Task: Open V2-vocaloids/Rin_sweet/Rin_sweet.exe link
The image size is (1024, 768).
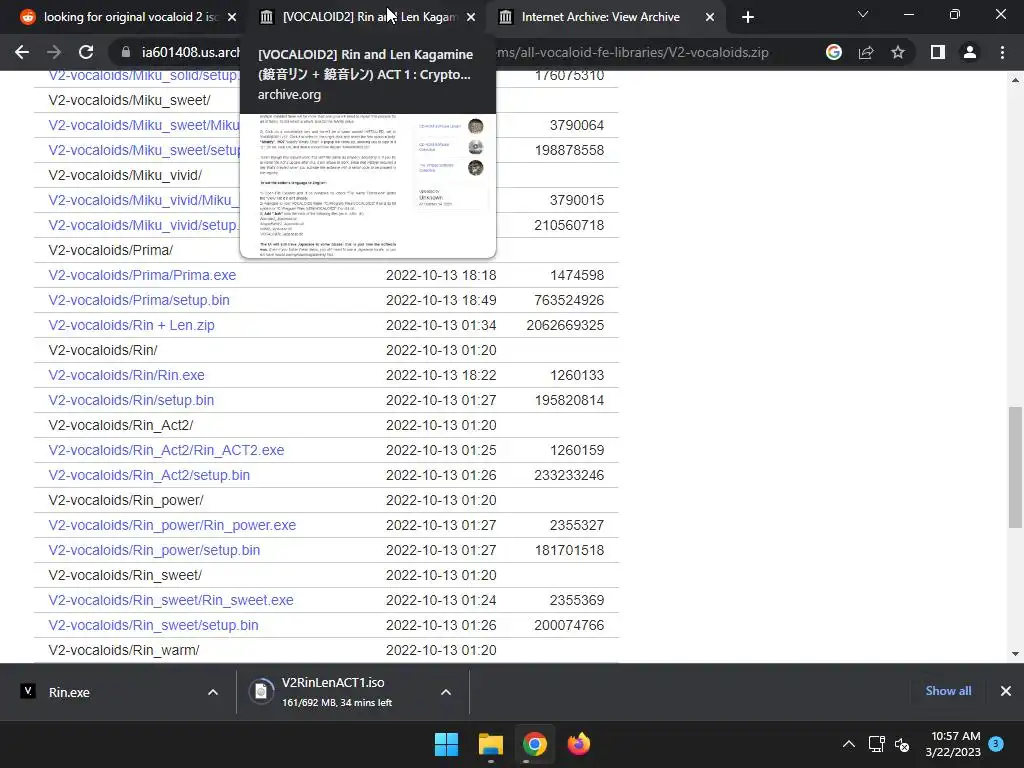Action: click(170, 600)
